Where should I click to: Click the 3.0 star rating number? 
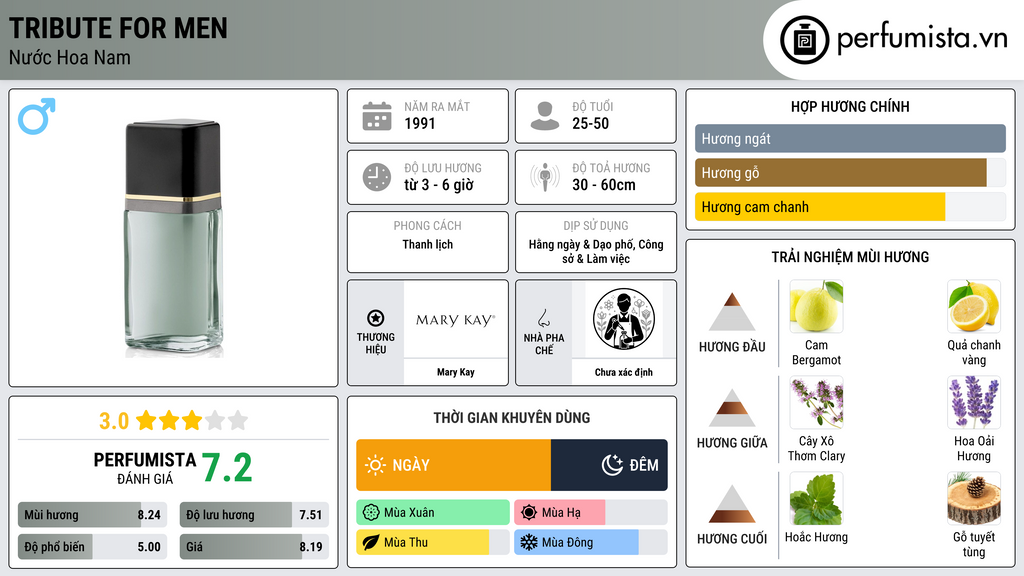pos(114,421)
